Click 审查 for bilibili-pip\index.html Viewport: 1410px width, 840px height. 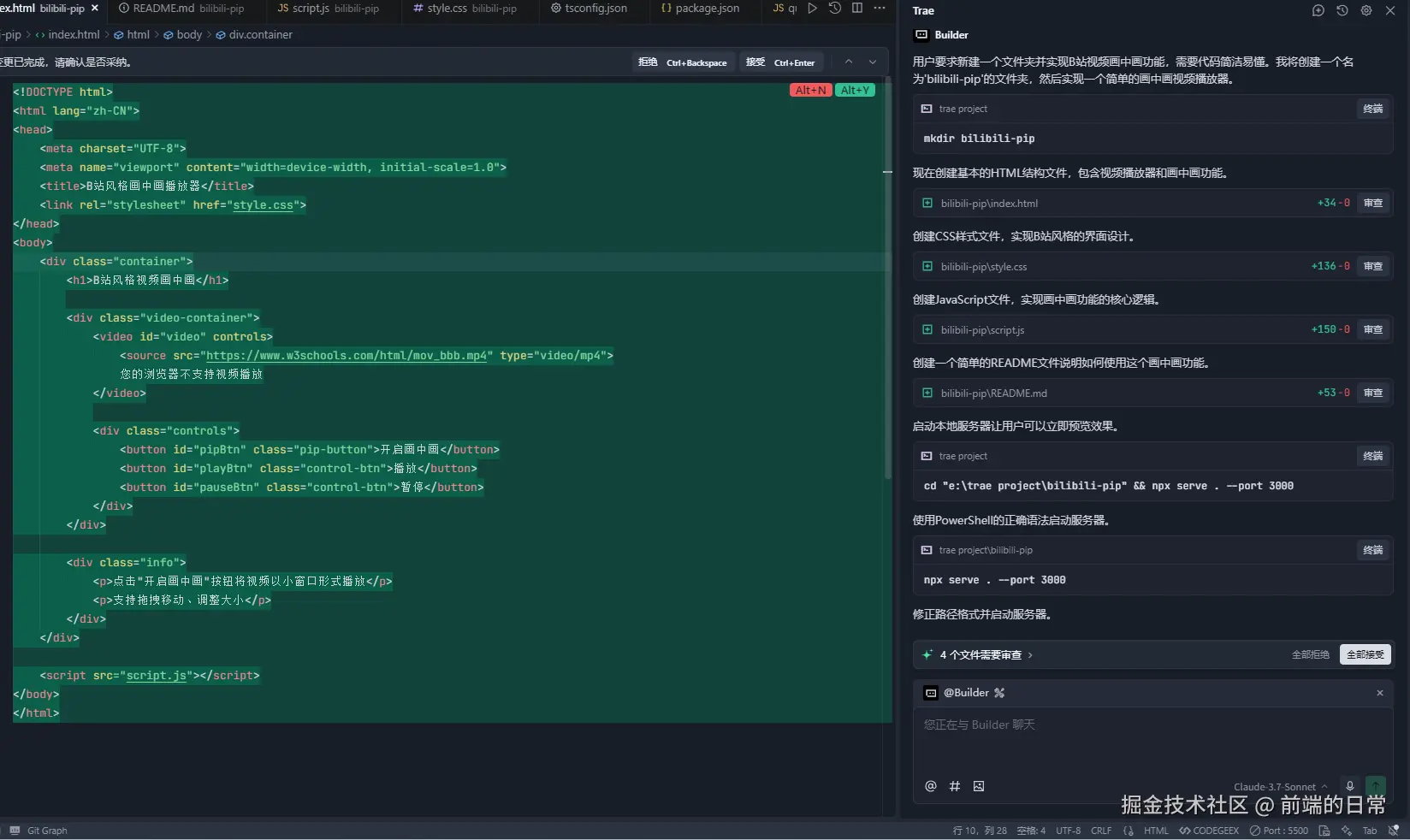tap(1373, 203)
